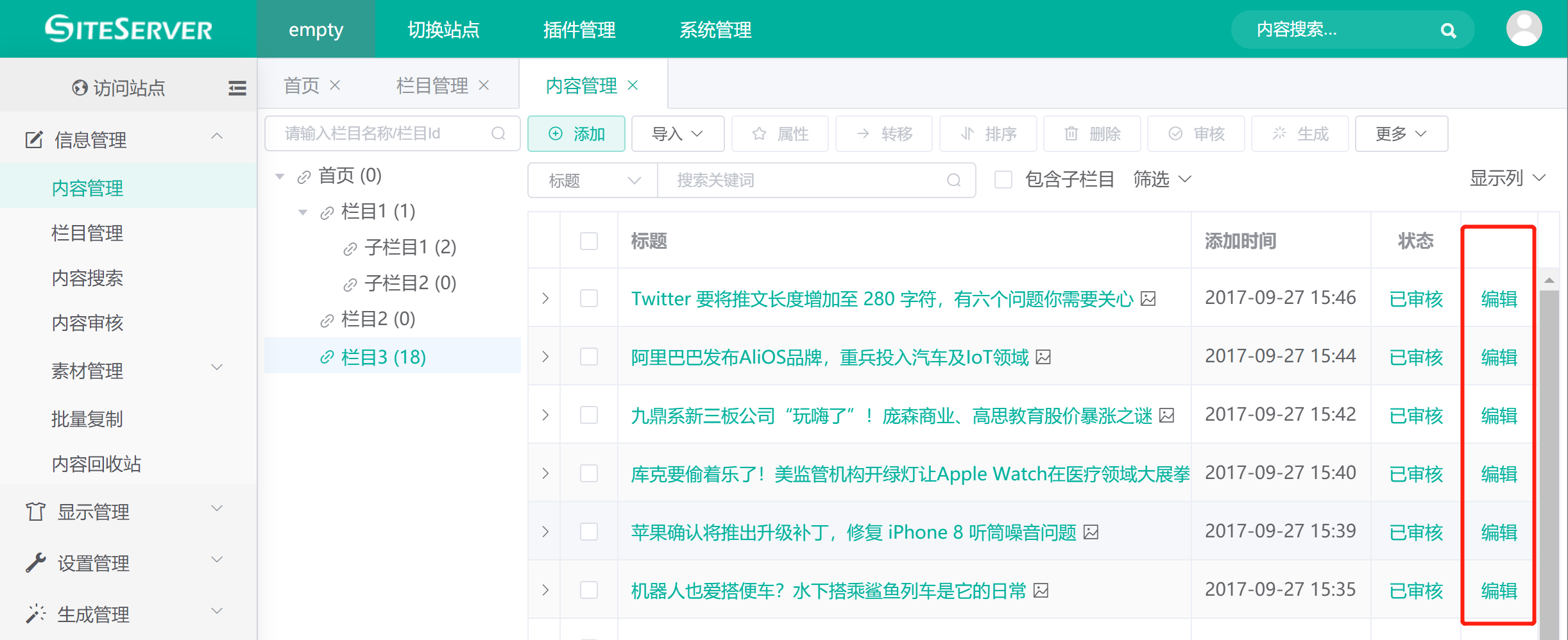Open the 添加 add content button

pyautogui.click(x=576, y=134)
